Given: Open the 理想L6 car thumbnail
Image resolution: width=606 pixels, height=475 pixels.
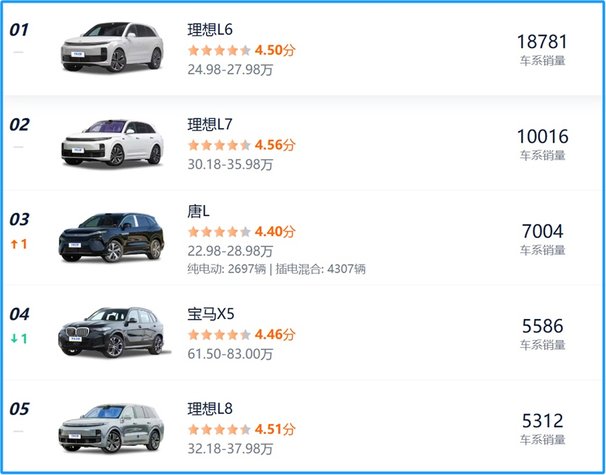Looking at the screenshot, I should [112, 47].
